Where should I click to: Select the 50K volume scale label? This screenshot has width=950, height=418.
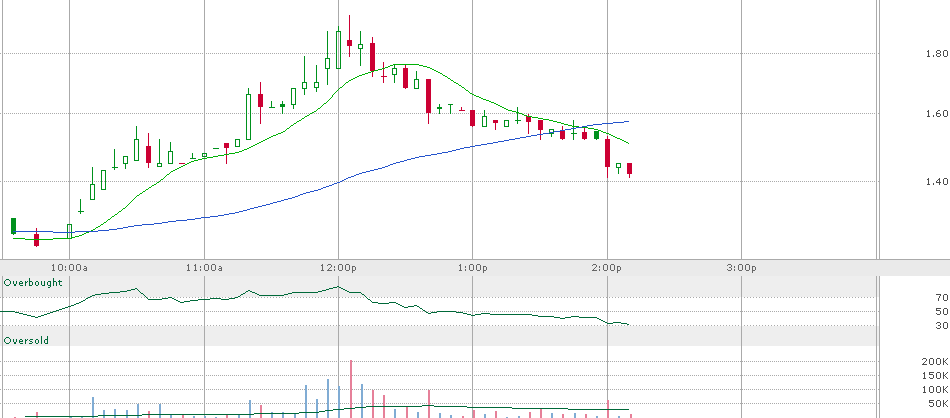[x=938, y=403]
